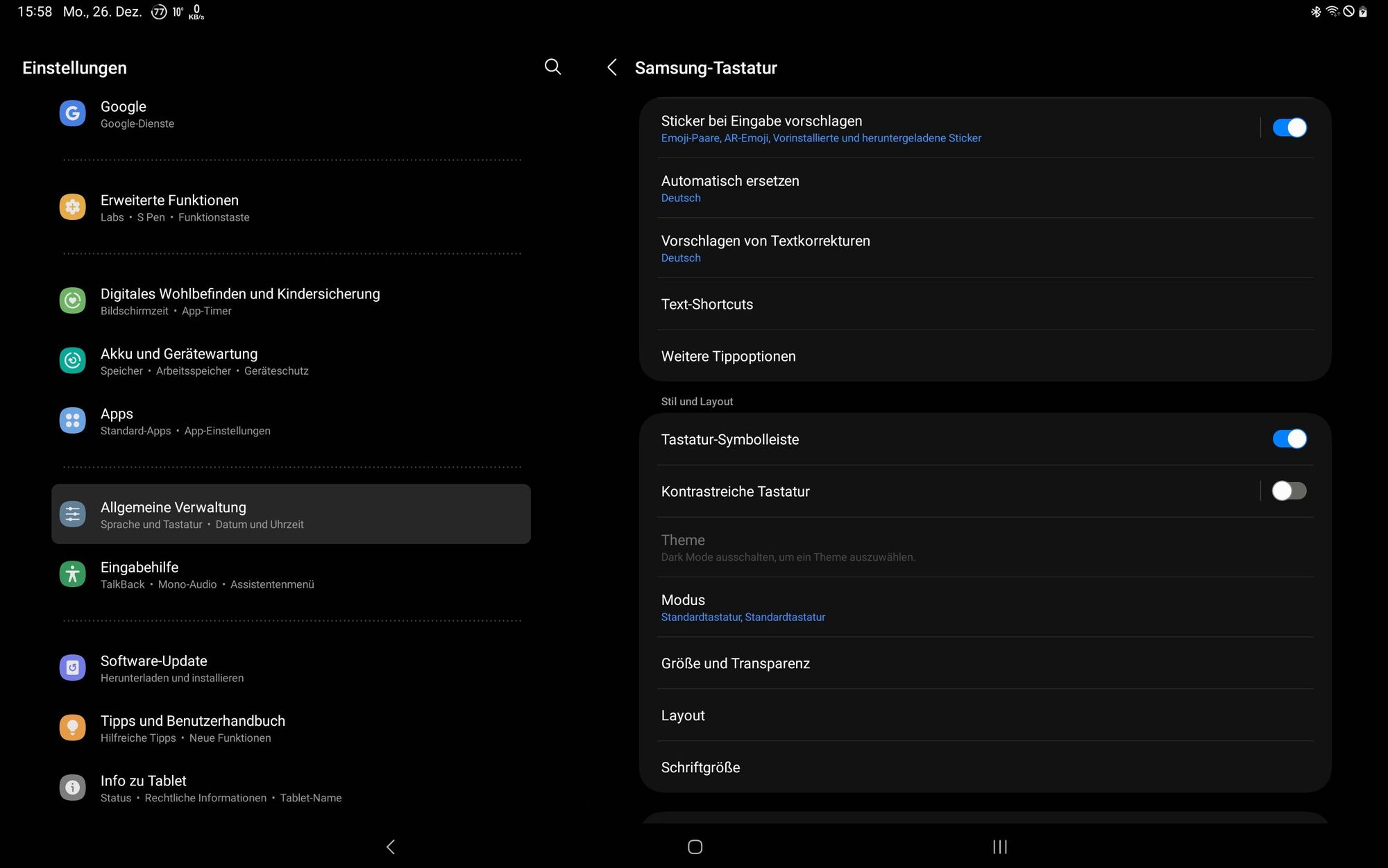Open Automatisch ersetzen option
The height and width of the screenshot is (868, 1388).
coord(985,188)
